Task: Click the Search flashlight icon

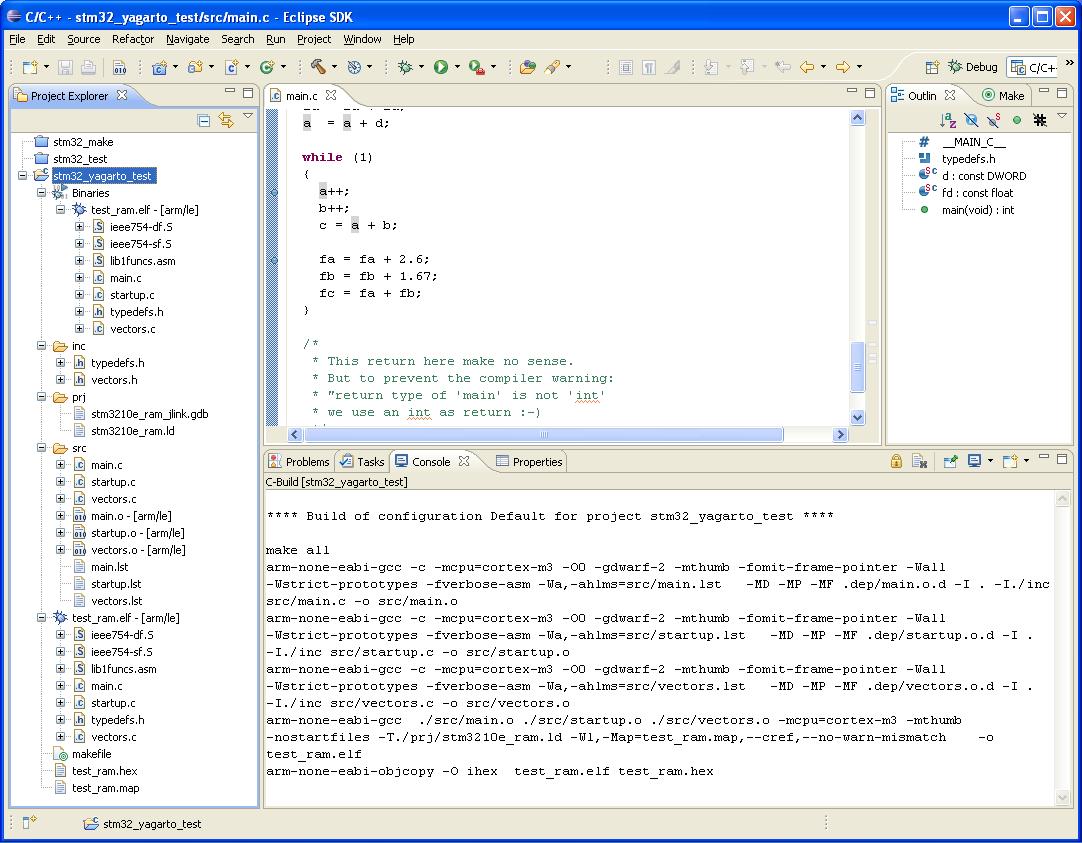Action: pyautogui.click(x=552, y=67)
